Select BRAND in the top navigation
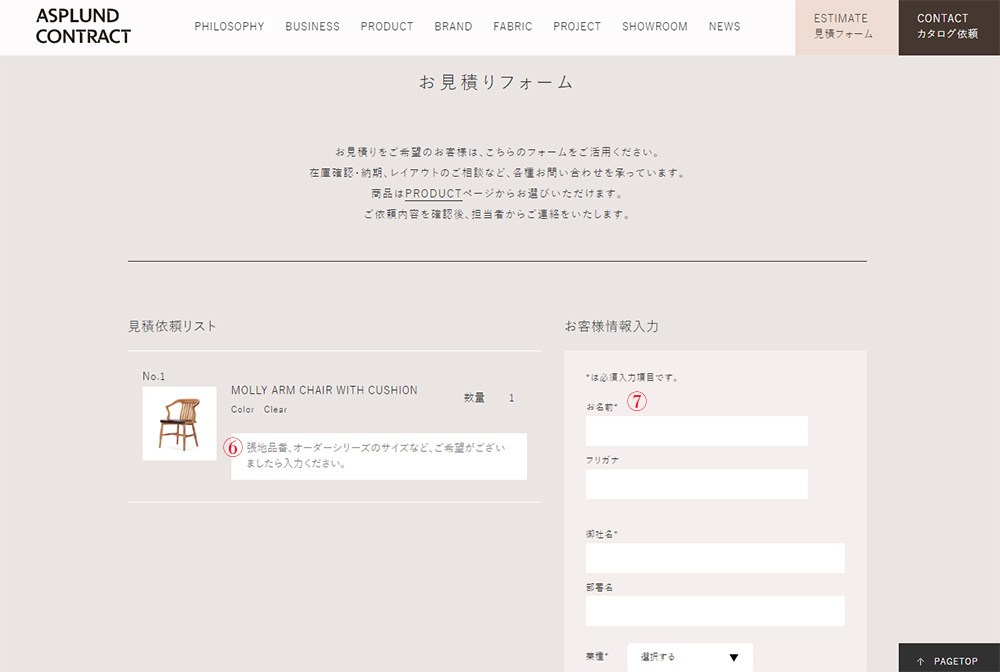The height and width of the screenshot is (672, 1000). [x=453, y=27]
